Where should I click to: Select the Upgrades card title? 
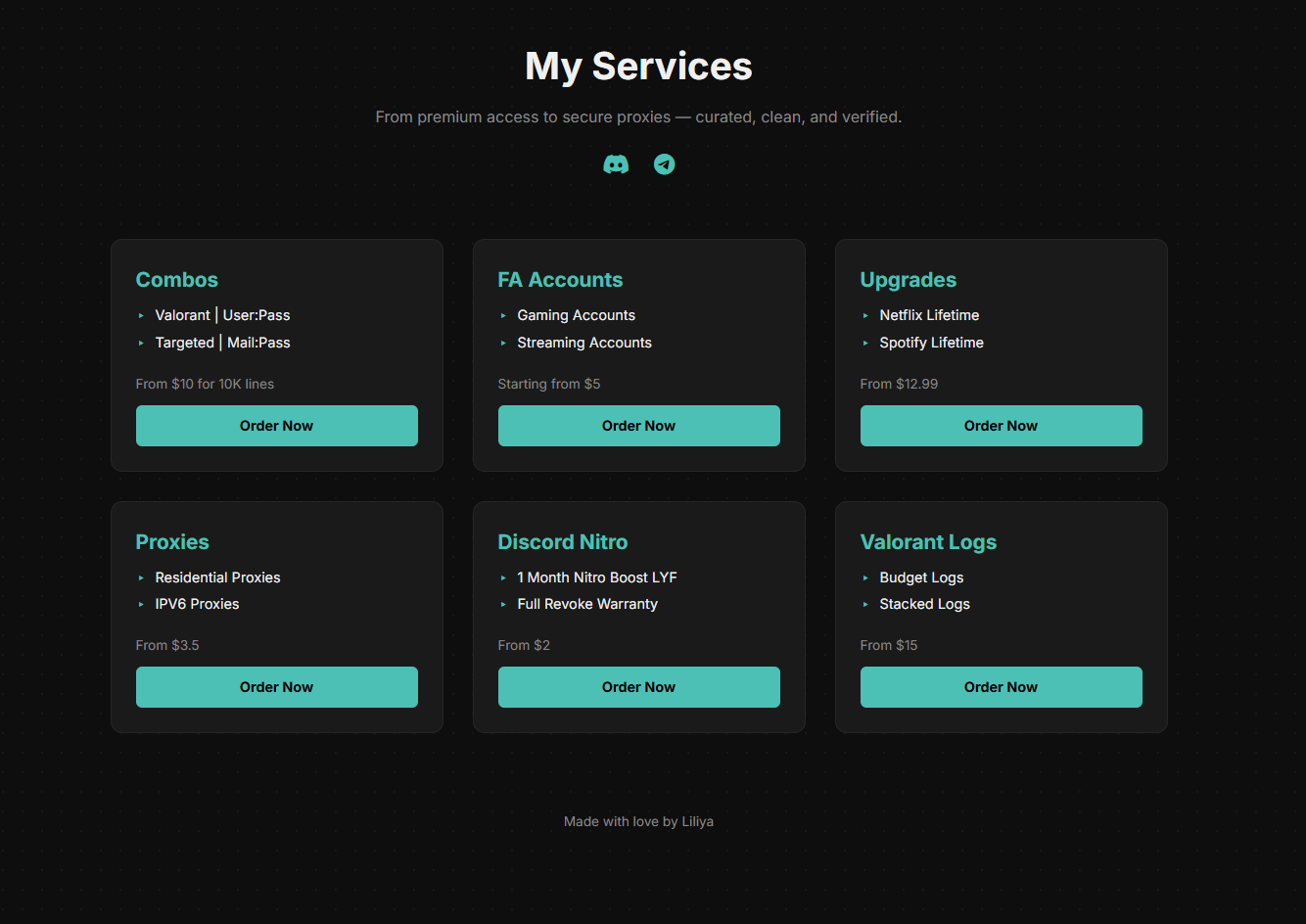pos(909,280)
